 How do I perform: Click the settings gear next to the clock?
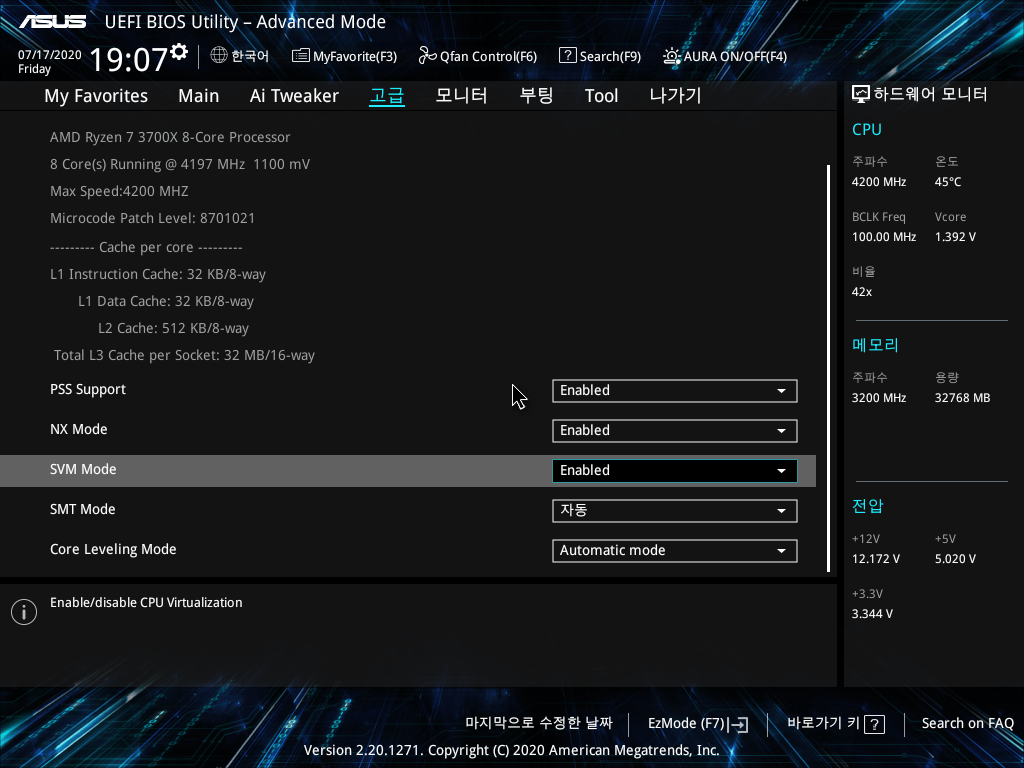[179, 52]
